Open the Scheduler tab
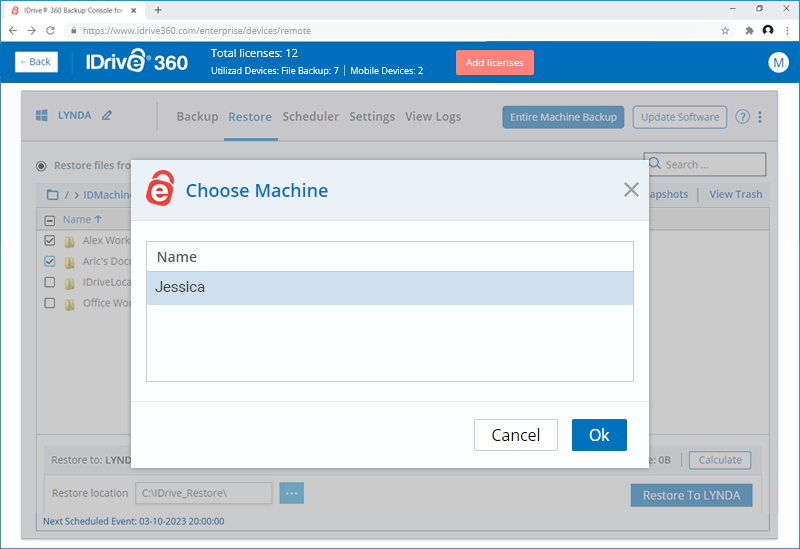The height and width of the screenshot is (549, 800). 310,117
